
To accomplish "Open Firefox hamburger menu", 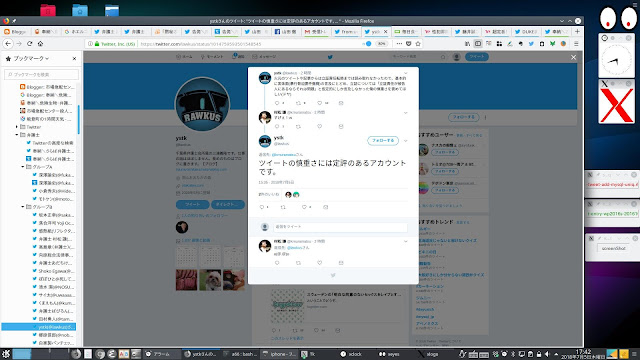I will 576,44.
